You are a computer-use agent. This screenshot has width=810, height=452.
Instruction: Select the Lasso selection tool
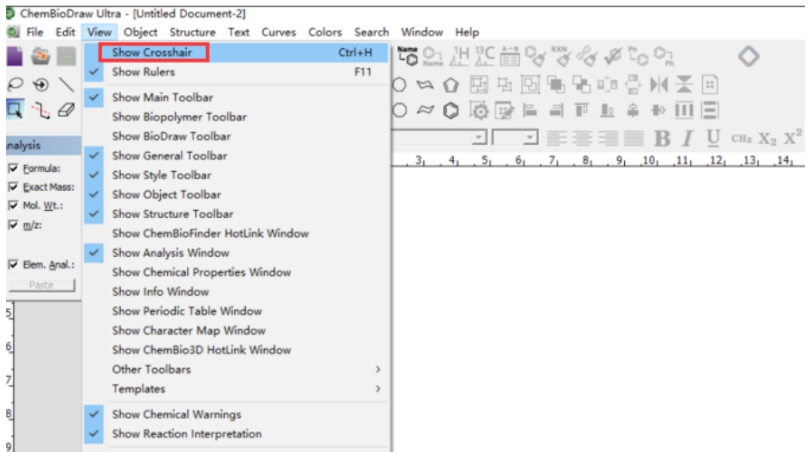(x=15, y=84)
